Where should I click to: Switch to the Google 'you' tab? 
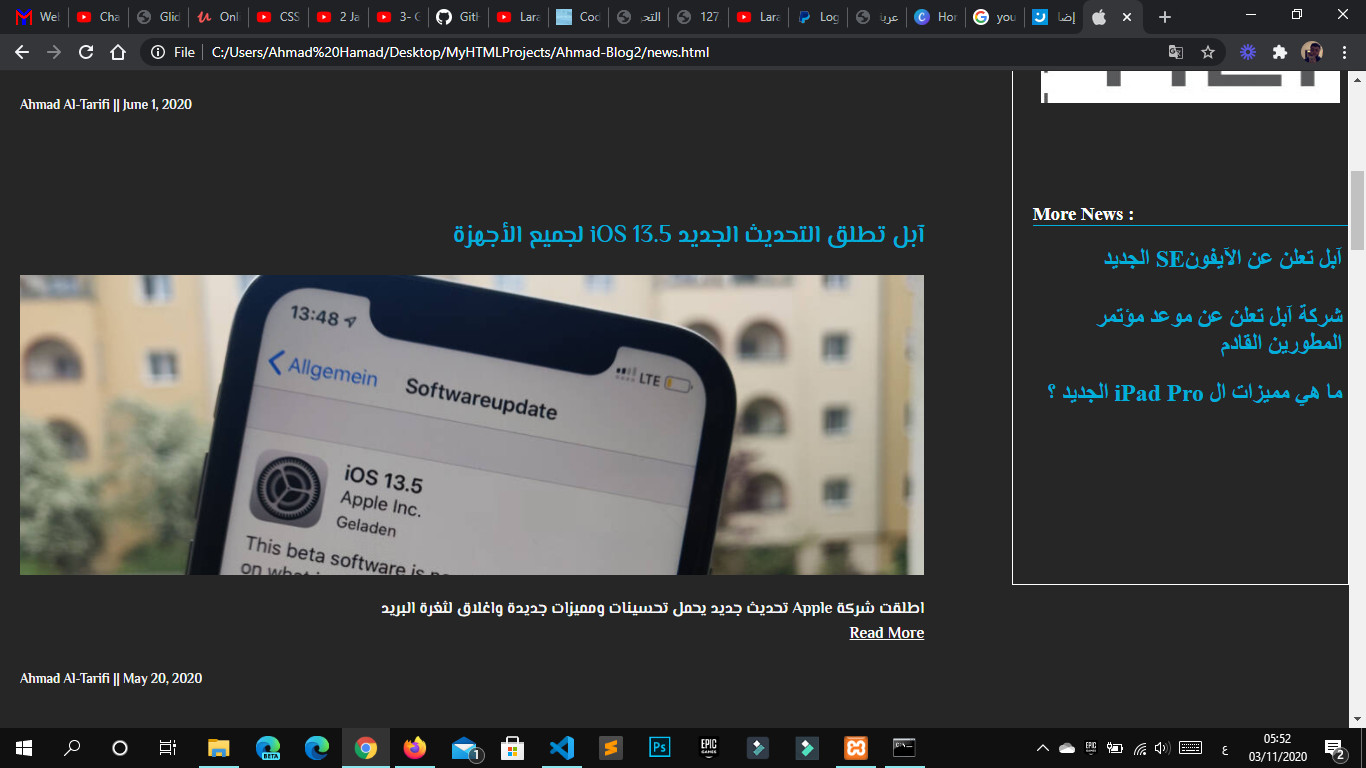click(994, 17)
